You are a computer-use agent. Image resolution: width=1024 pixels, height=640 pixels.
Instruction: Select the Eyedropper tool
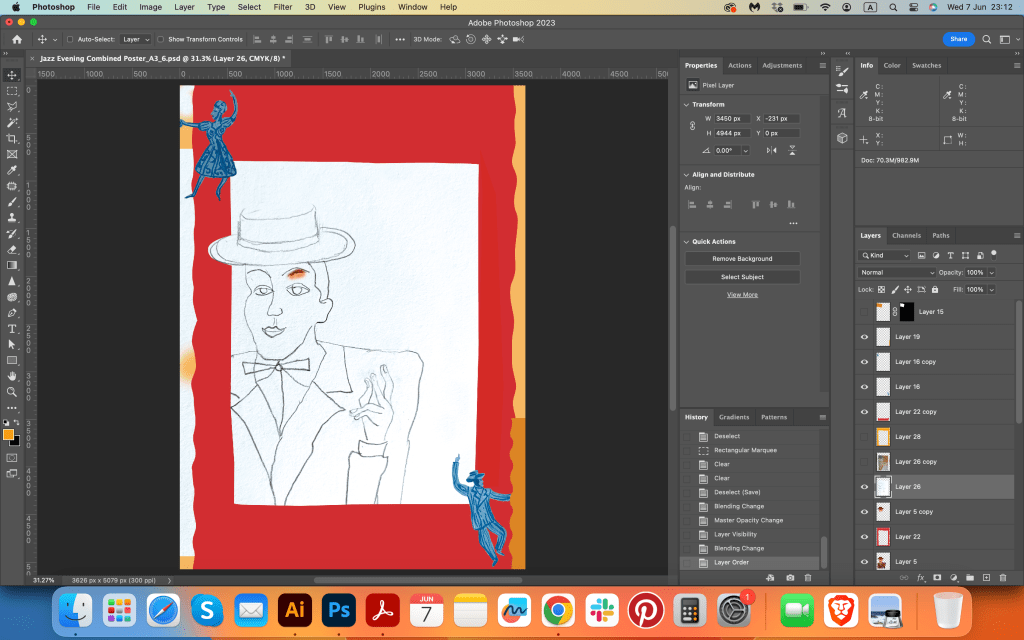tap(12, 170)
